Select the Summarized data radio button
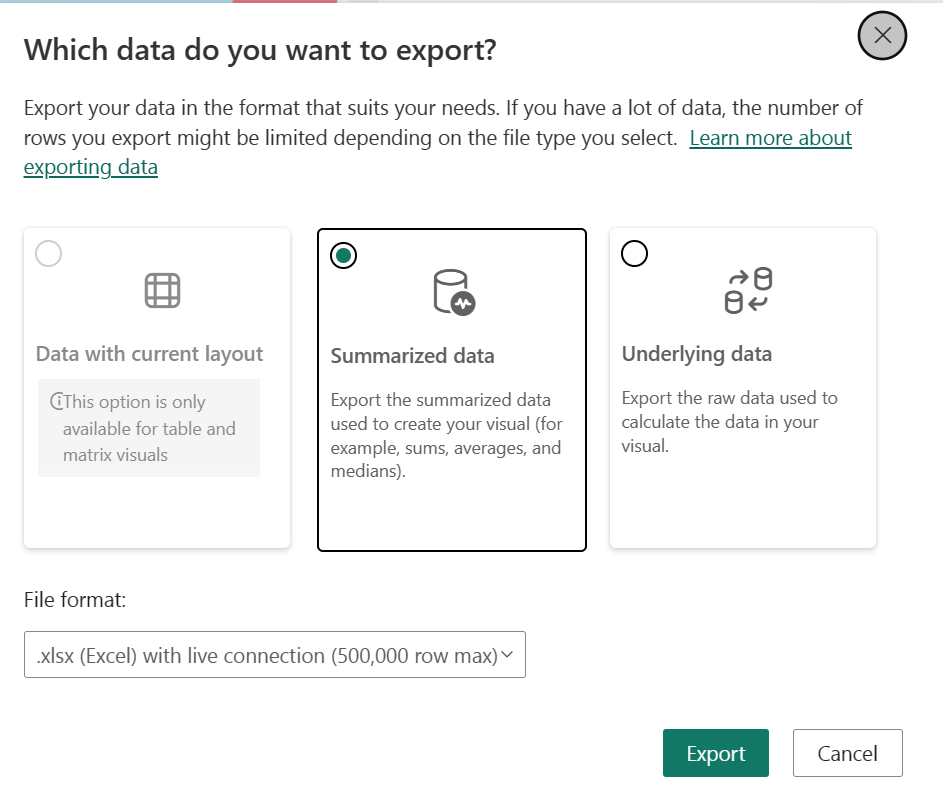The height and width of the screenshot is (803, 943). pos(343,255)
